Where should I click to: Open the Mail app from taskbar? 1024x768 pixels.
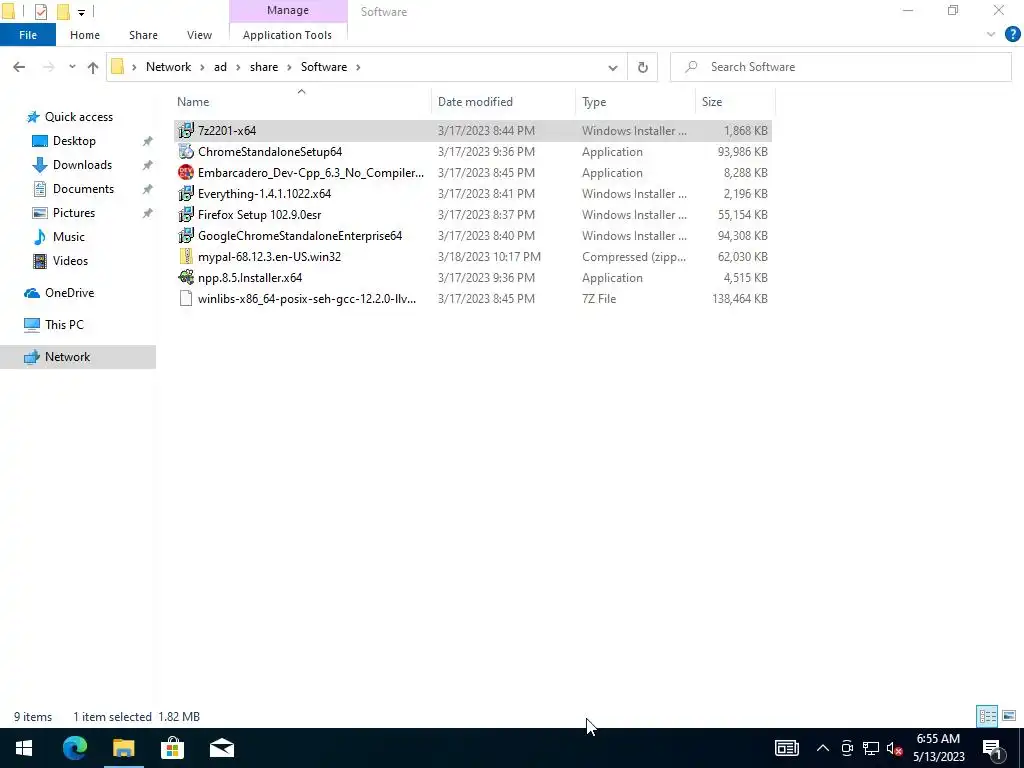pos(221,748)
